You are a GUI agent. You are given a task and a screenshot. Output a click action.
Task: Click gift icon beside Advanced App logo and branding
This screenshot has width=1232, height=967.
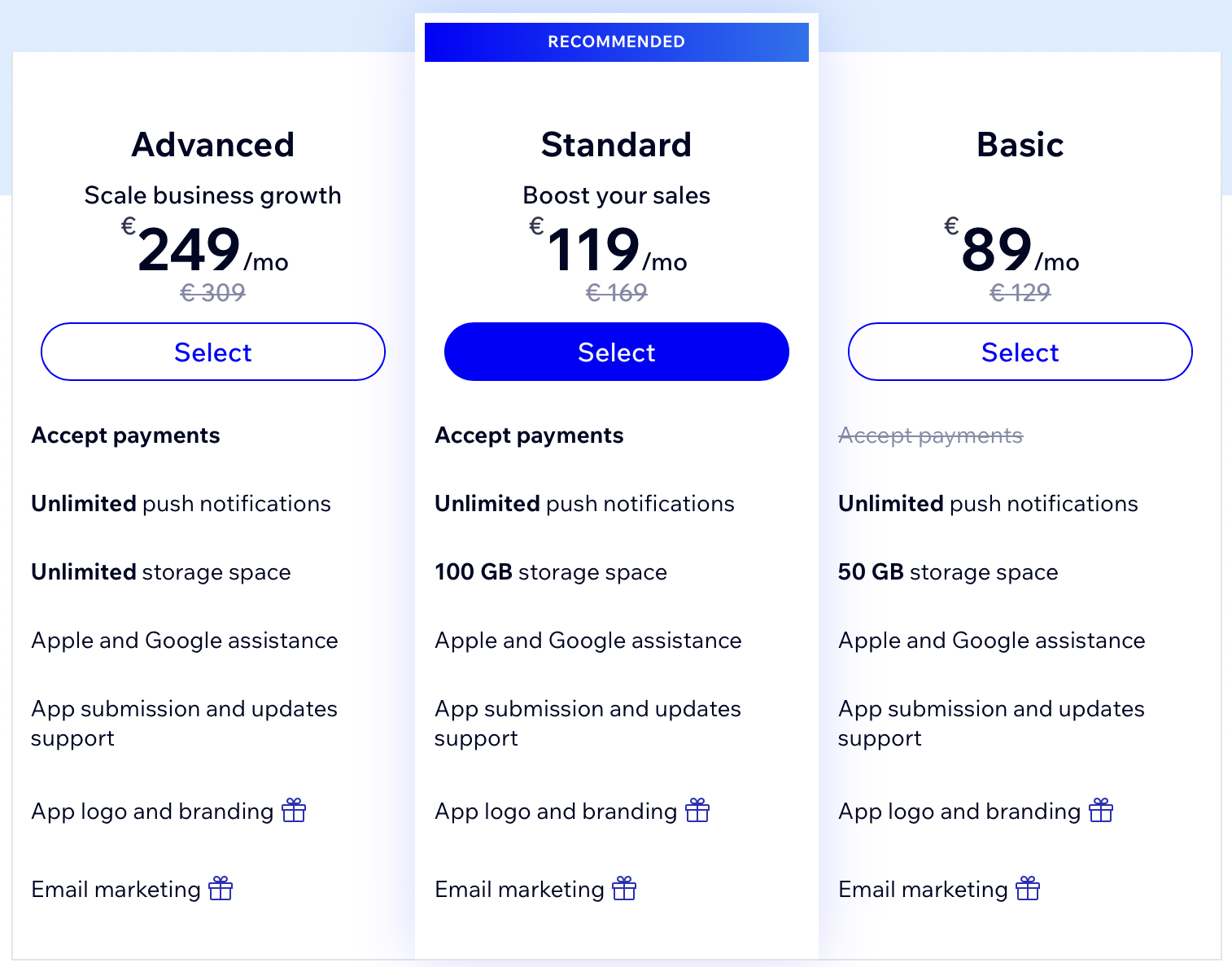coord(294,810)
